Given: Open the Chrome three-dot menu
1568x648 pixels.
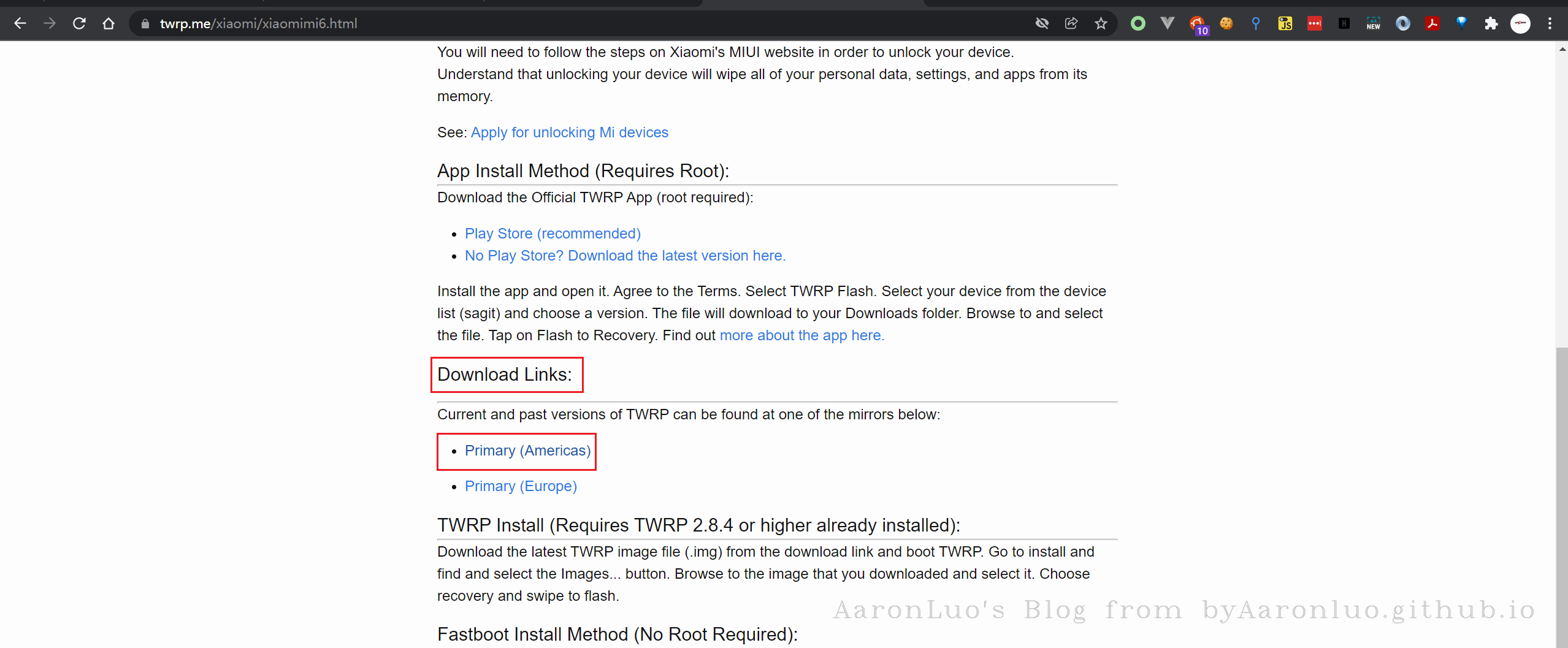Looking at the screenshot, I should coord(1550,24).
